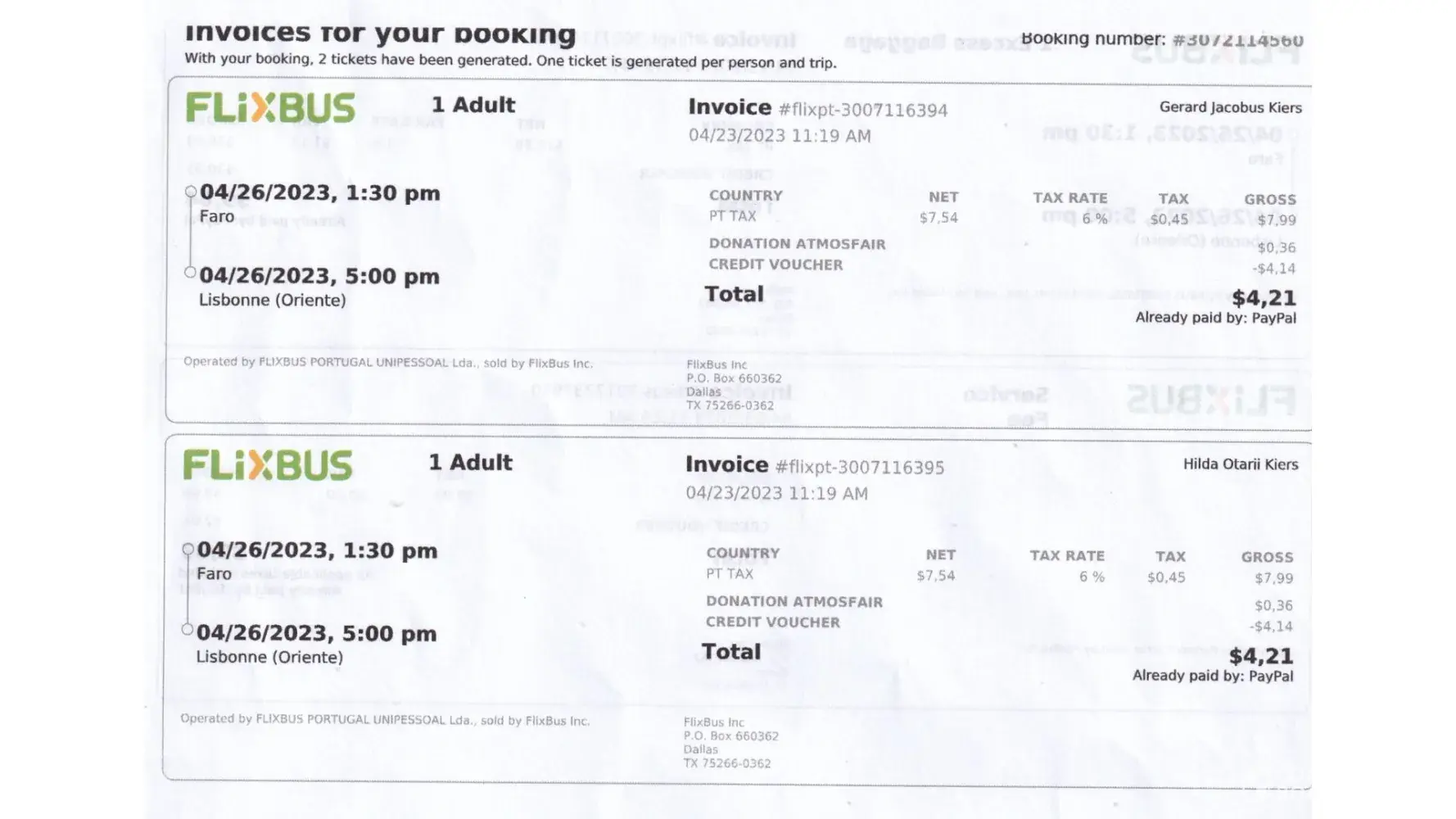
Task: Click the $4,21 total on the second invoice
Action: pyautogui.click(x=1261, y=656)
